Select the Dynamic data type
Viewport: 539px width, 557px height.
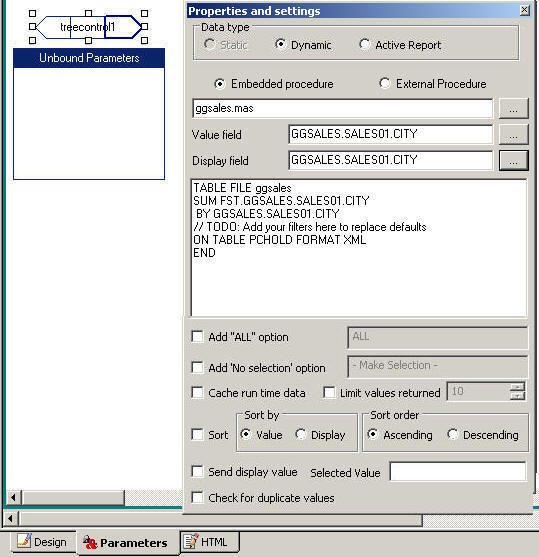(280, 44)
